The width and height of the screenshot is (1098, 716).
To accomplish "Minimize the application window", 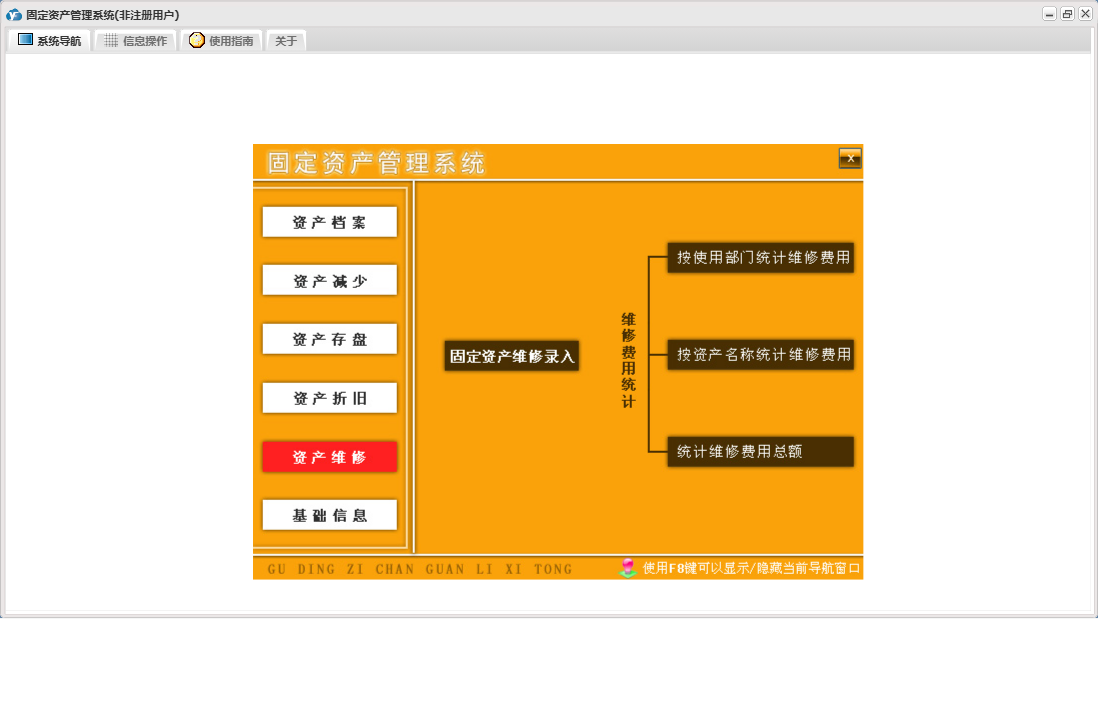I will [1049, 14].
